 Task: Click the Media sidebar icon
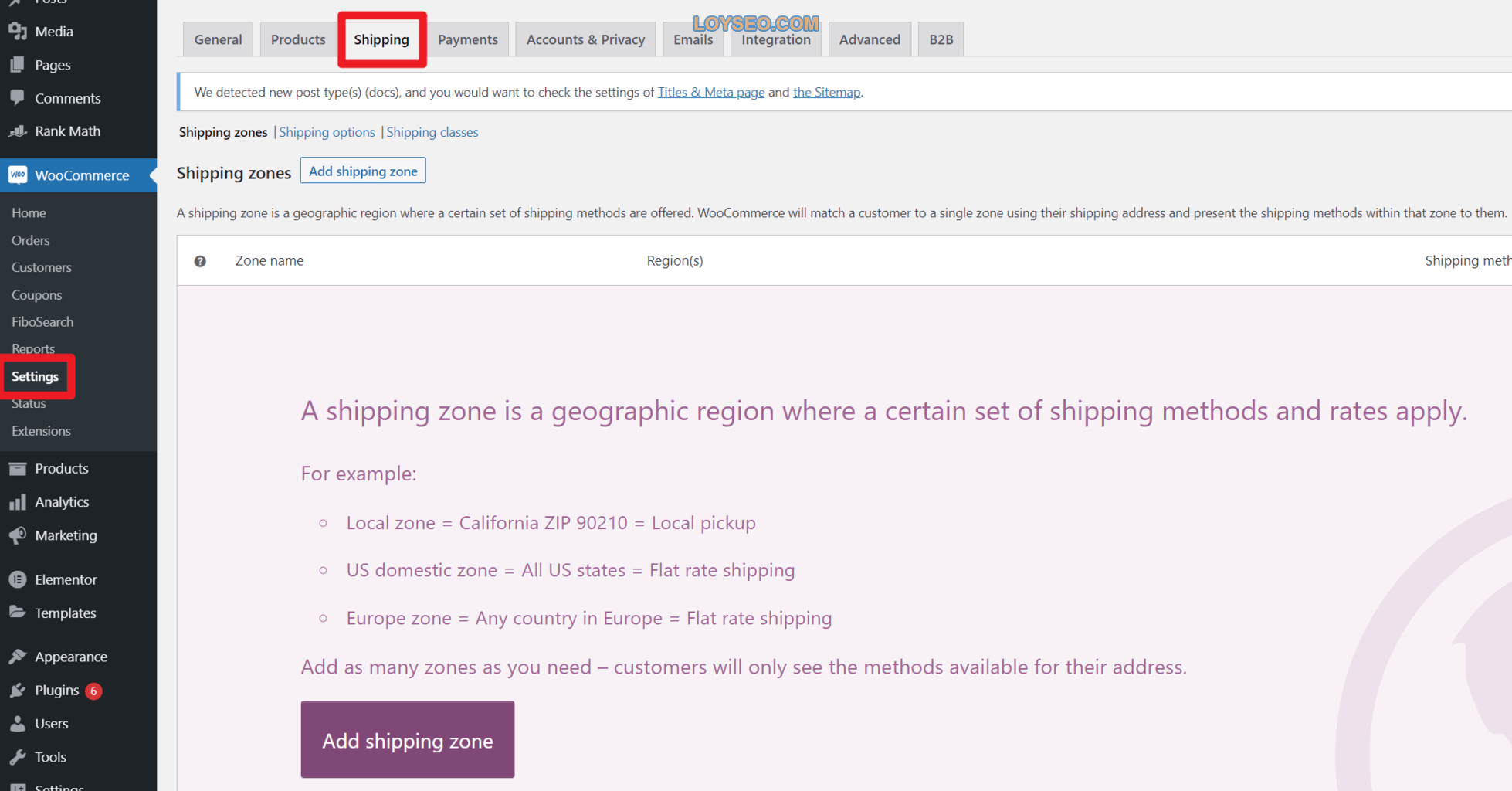pos(17,31)
